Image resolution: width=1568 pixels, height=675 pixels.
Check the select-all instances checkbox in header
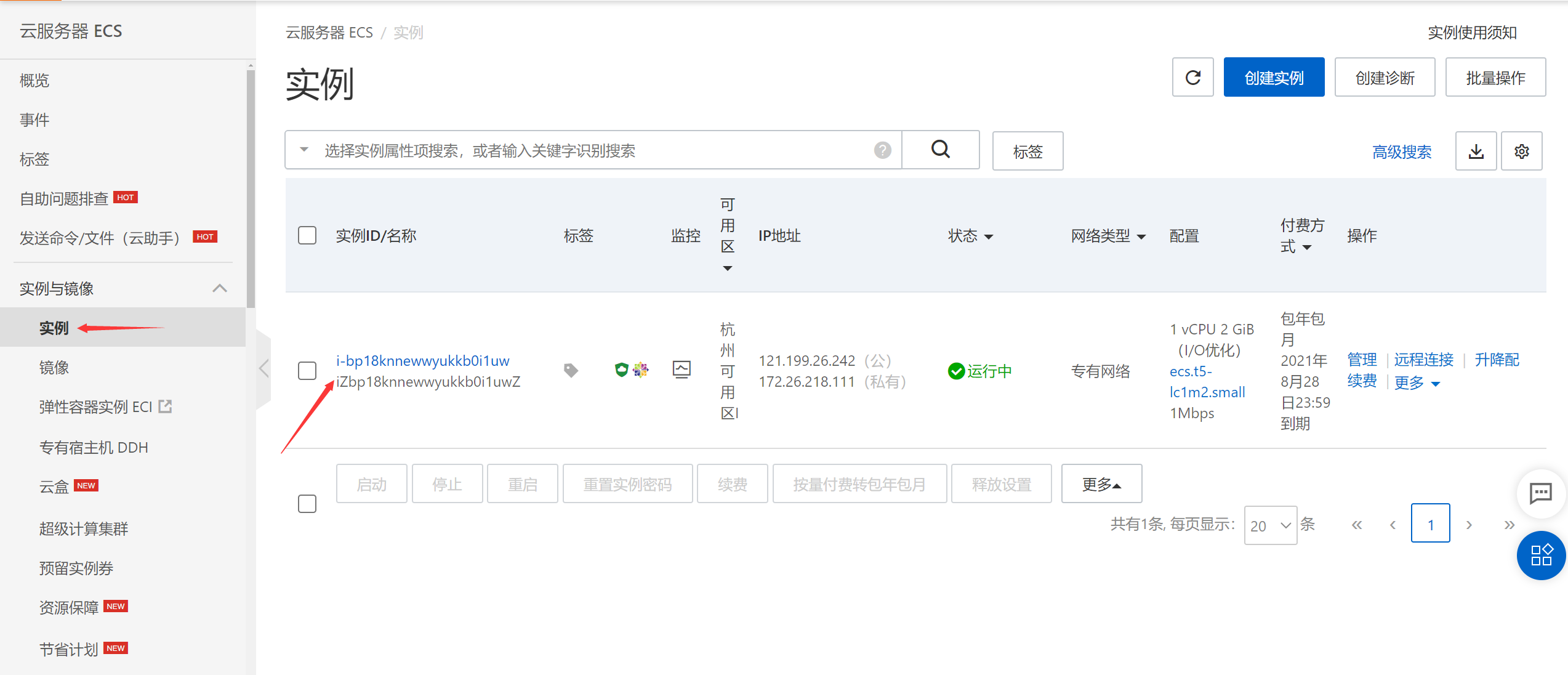pyautogui.click(x=307, y=235)
